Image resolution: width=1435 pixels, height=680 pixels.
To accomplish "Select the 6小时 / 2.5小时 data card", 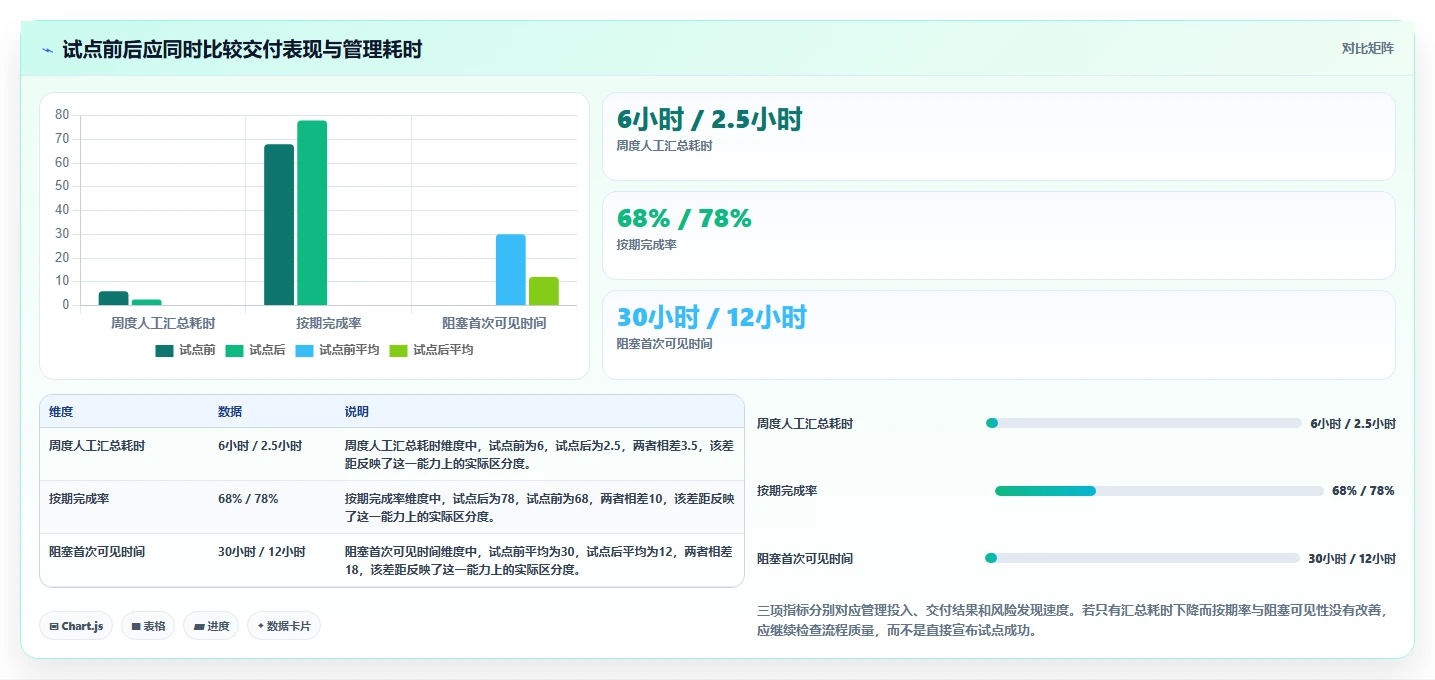I will (x=998, y=136).
